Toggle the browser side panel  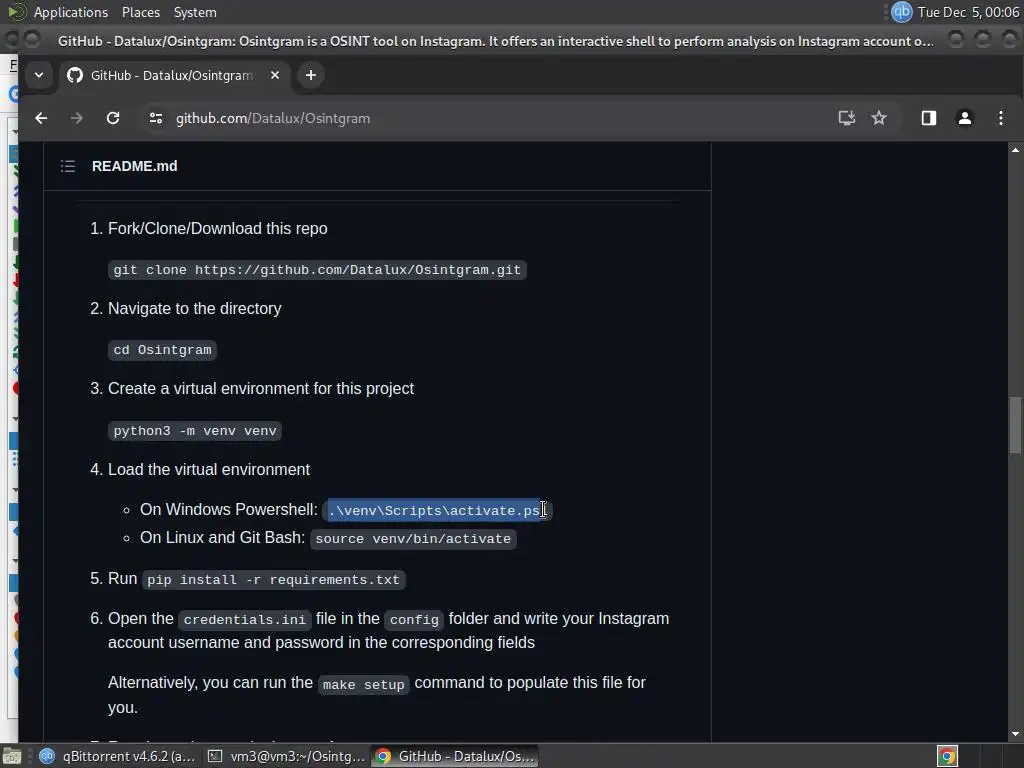[929, 118]
